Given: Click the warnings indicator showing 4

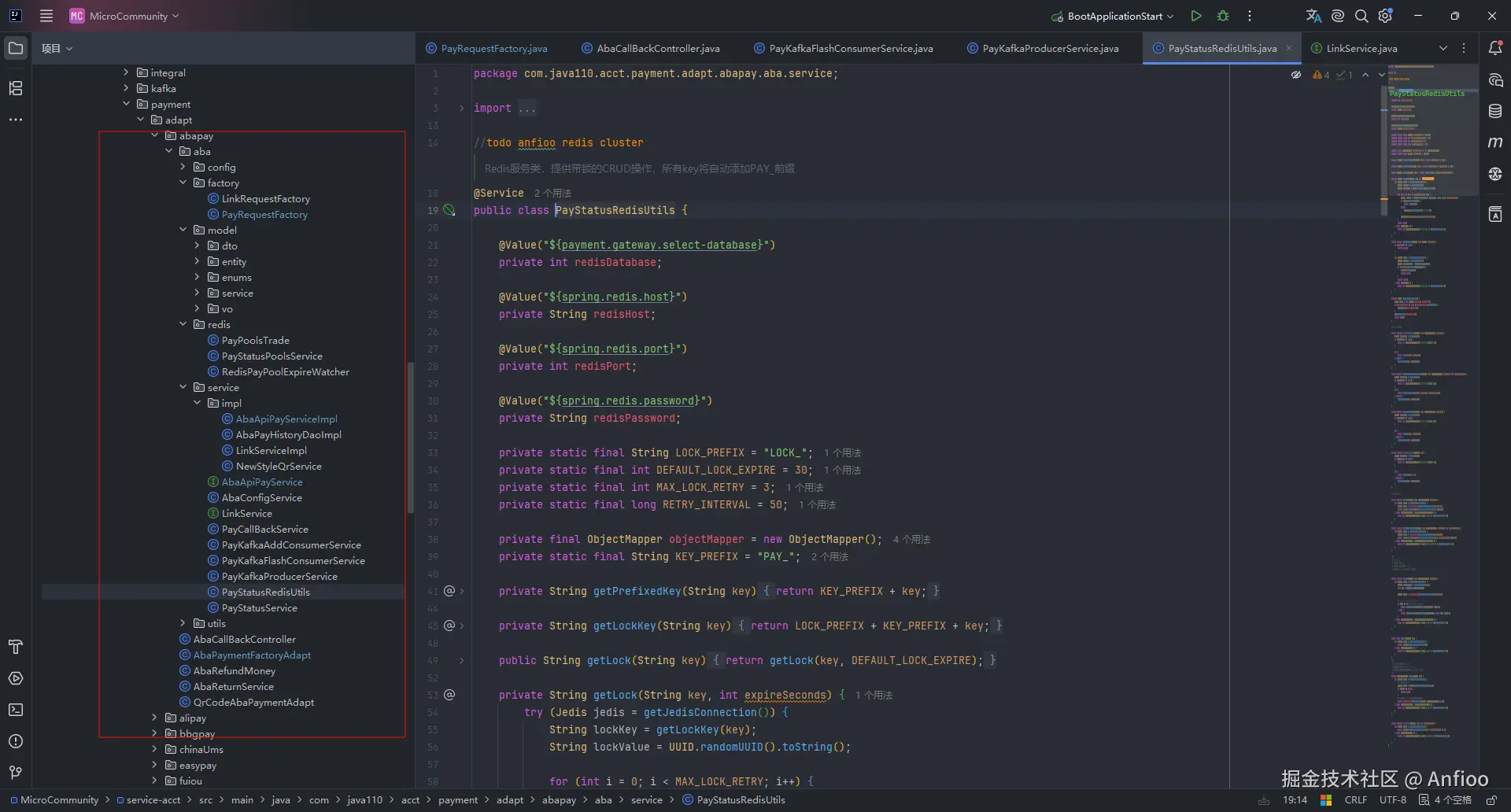Looking at the screenshot, I should [1321, 75].
